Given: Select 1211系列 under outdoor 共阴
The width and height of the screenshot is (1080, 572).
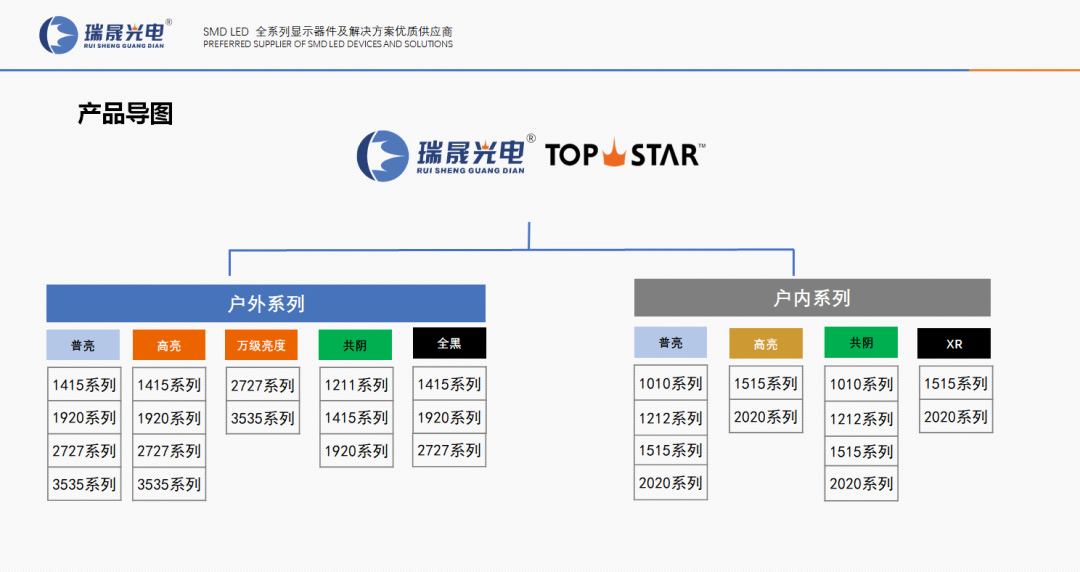Looking at the screenshot, I should tap(357, 385).
